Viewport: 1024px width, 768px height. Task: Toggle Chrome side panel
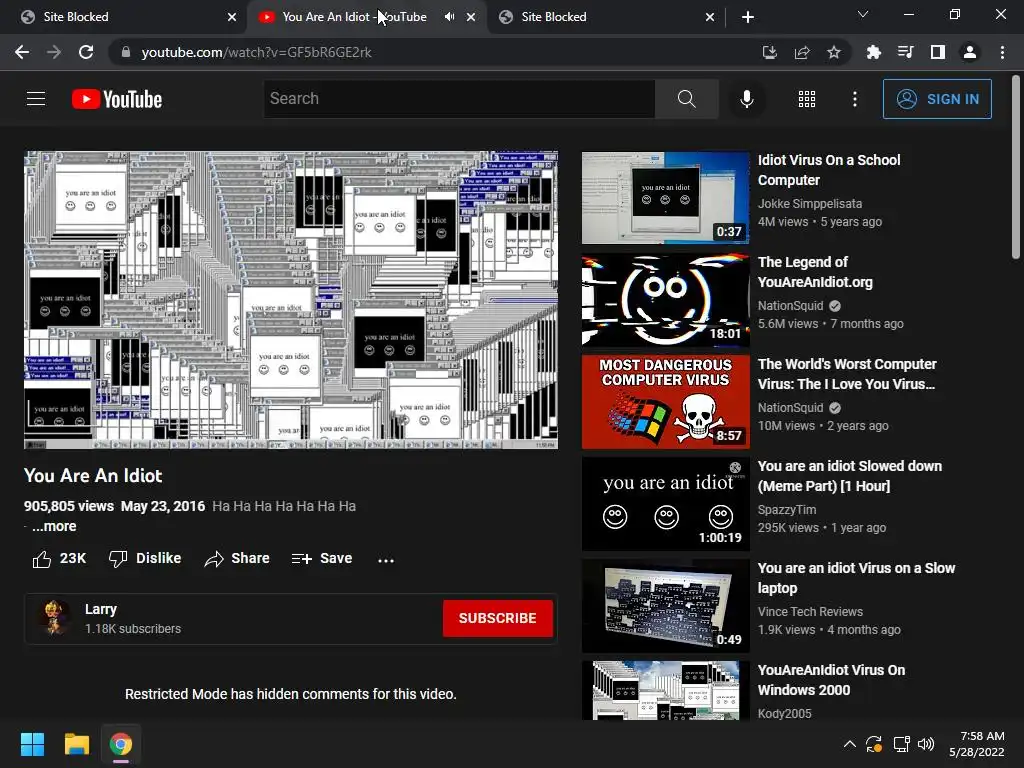[937, 52]
